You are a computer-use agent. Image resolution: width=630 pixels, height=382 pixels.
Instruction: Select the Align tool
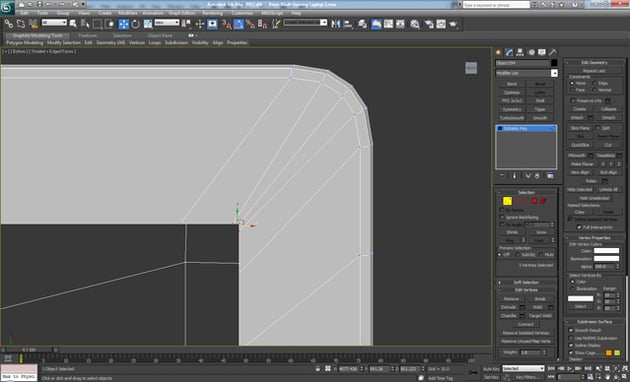click(x=348, y=24)
